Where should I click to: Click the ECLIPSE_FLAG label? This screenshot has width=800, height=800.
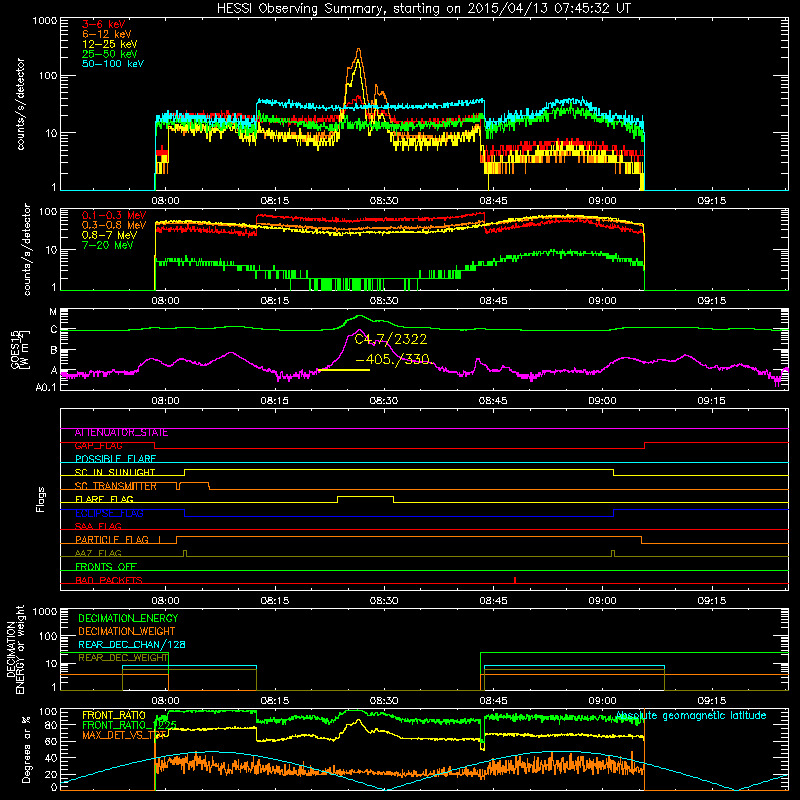coord(109,513)
